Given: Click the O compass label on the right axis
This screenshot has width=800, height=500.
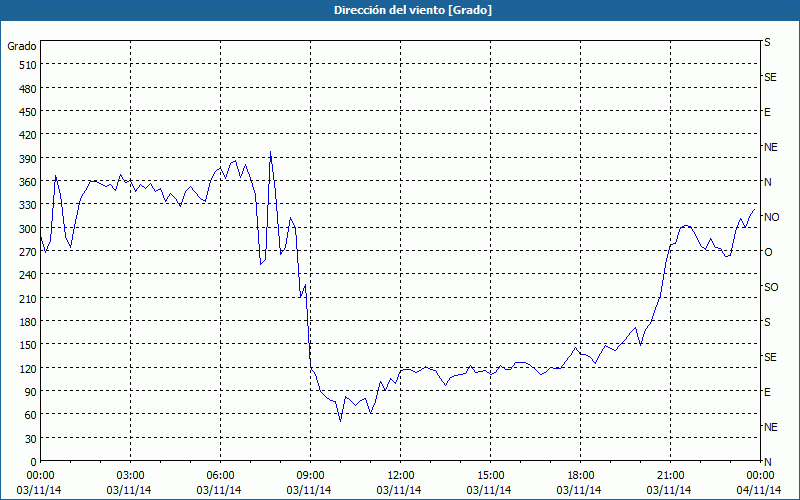Looking at the screenshot, I should (x=768, y=252).
